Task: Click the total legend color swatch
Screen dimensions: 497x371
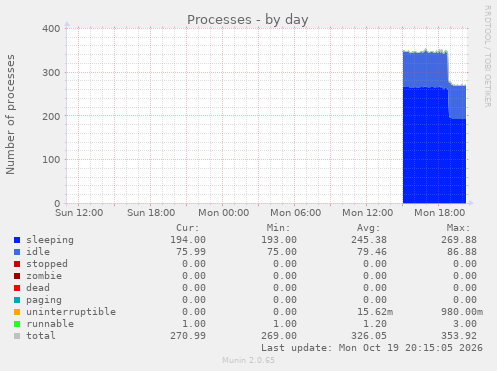Action: coord(17,336)
